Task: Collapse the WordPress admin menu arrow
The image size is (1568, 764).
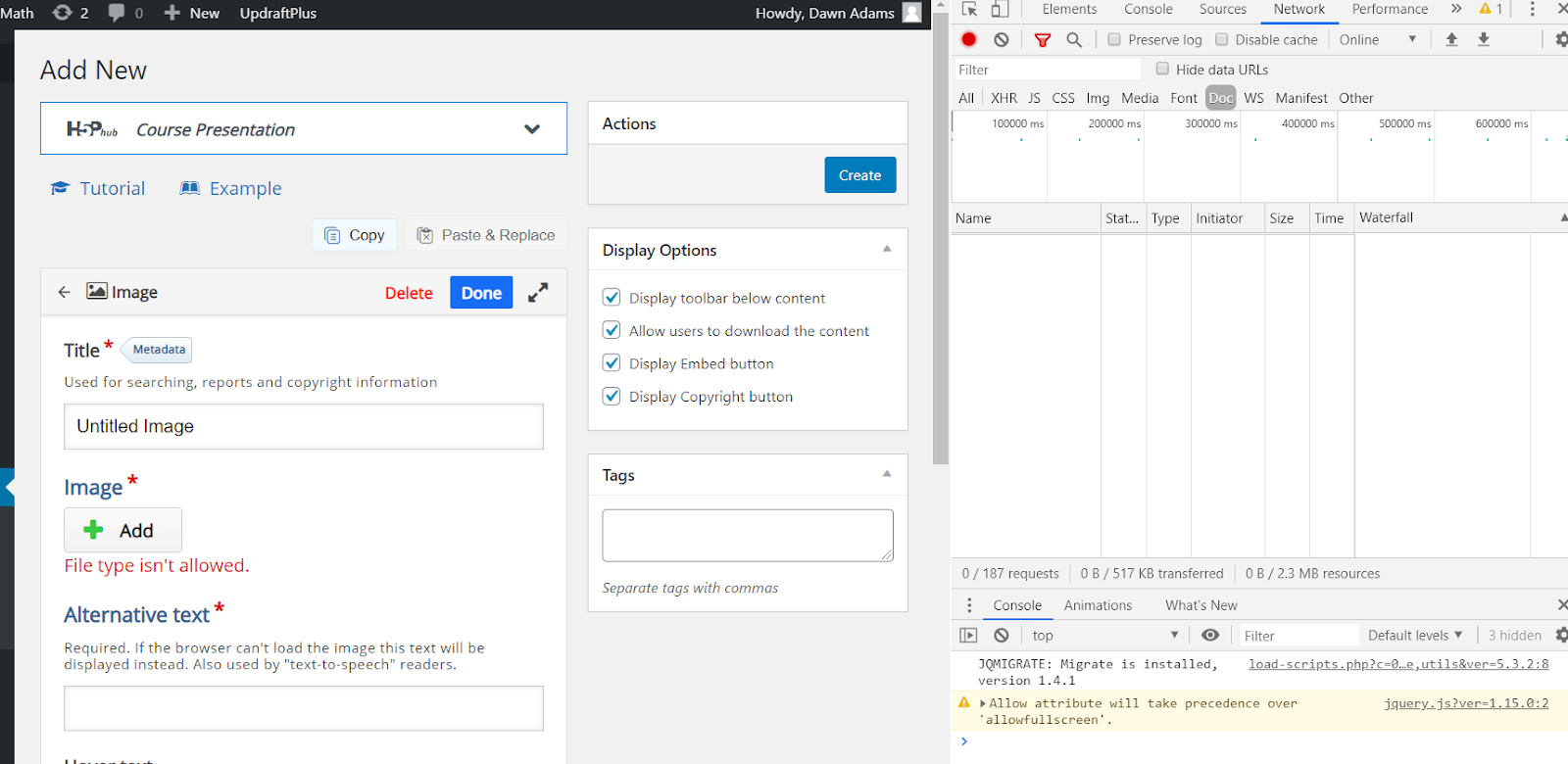Action: tap(8, 487)
